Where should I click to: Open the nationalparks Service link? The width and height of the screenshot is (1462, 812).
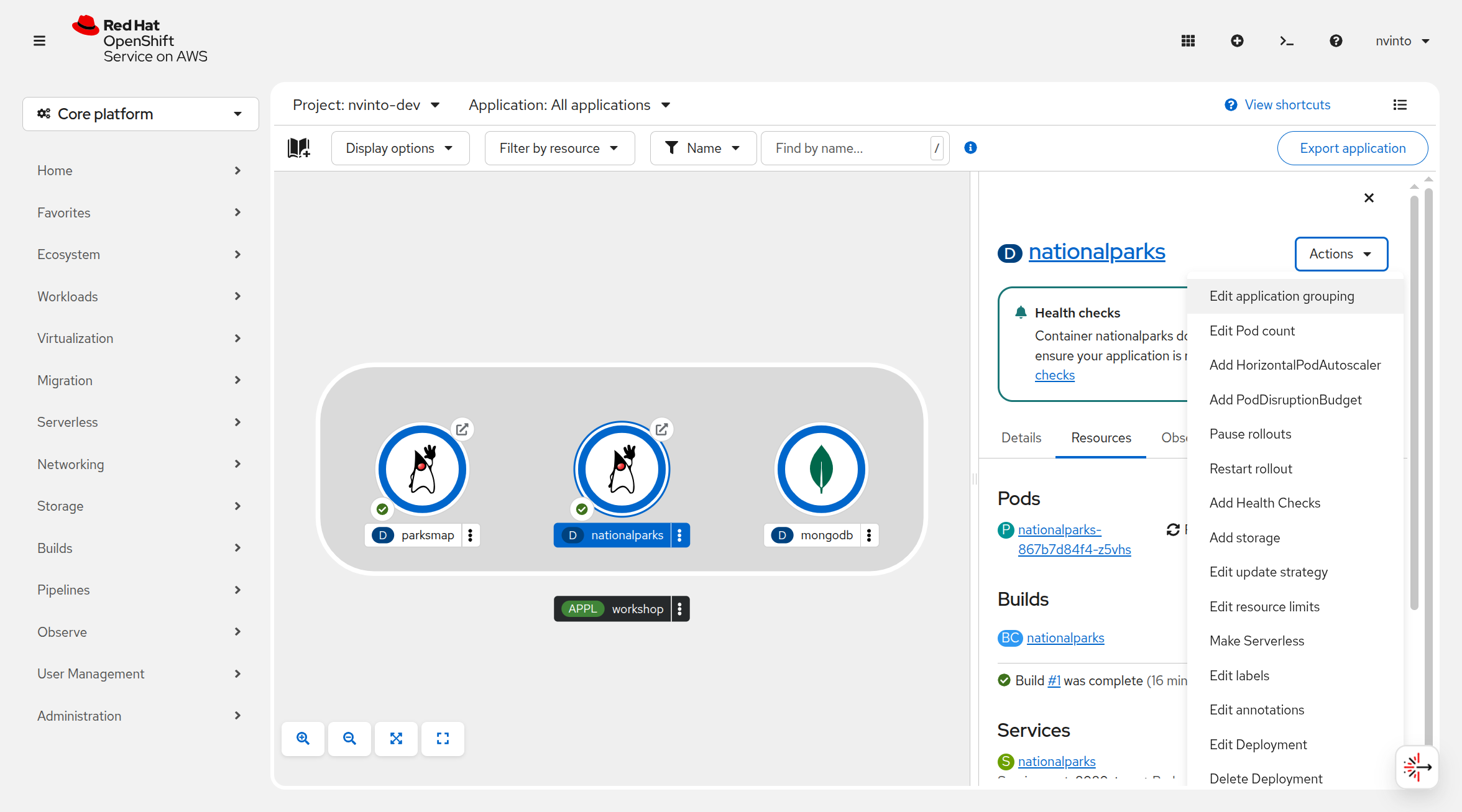pos(1057,762)
